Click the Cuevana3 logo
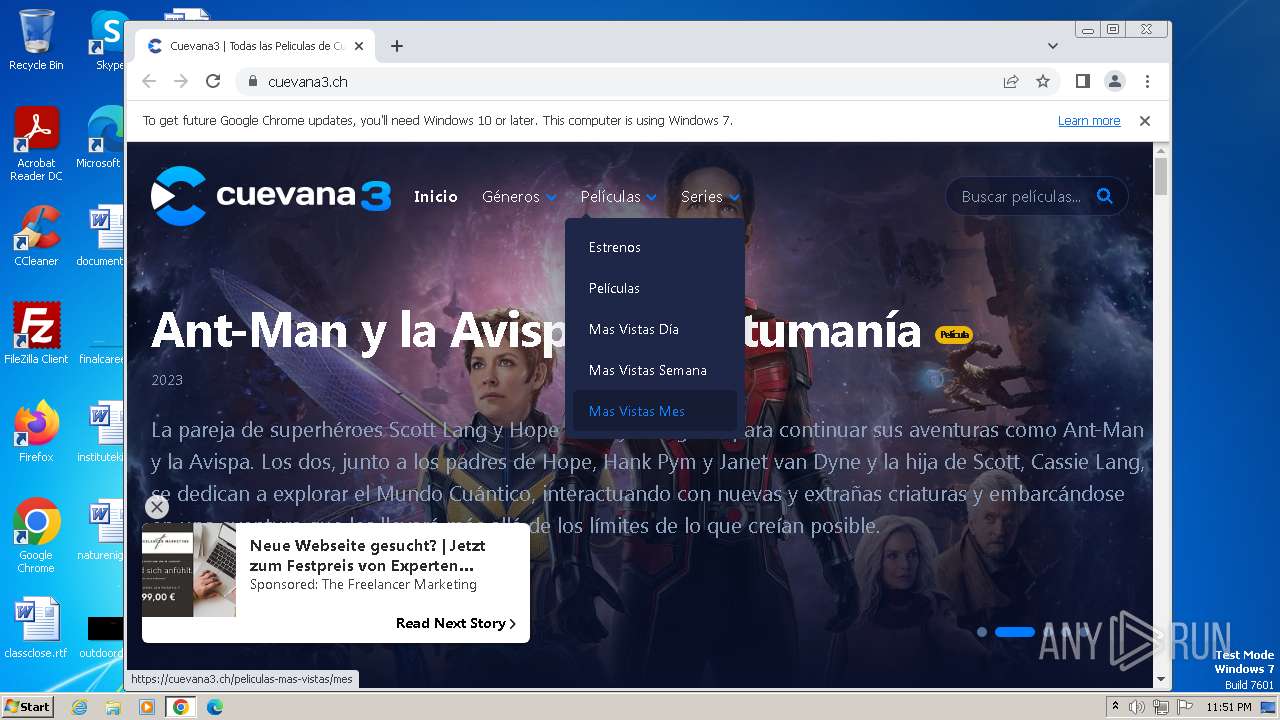This screenshot has height=720, width=1280. tap(270, 196)
